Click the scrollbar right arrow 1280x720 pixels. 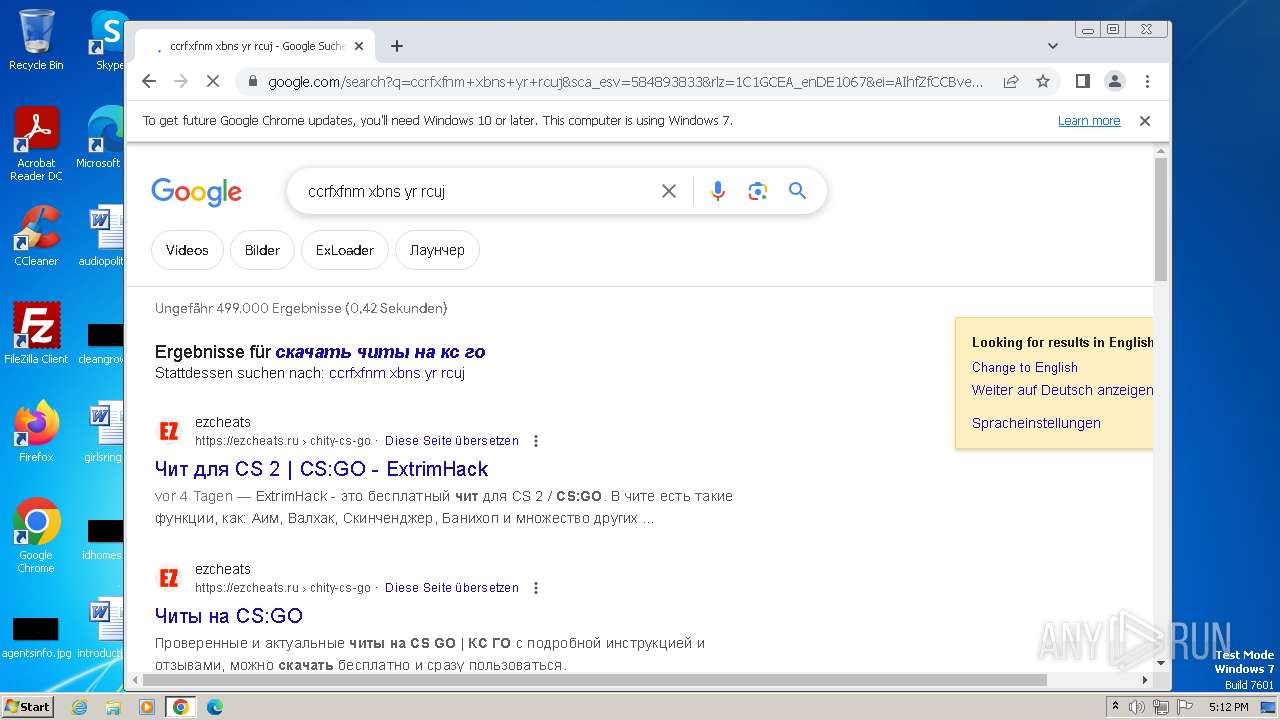coord(1145,680)
